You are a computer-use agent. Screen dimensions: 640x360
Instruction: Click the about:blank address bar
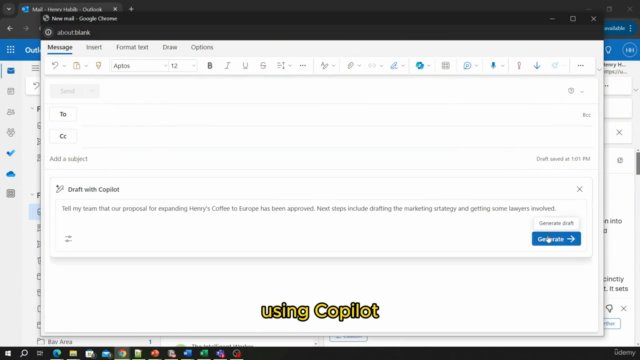tap(73, 32)
